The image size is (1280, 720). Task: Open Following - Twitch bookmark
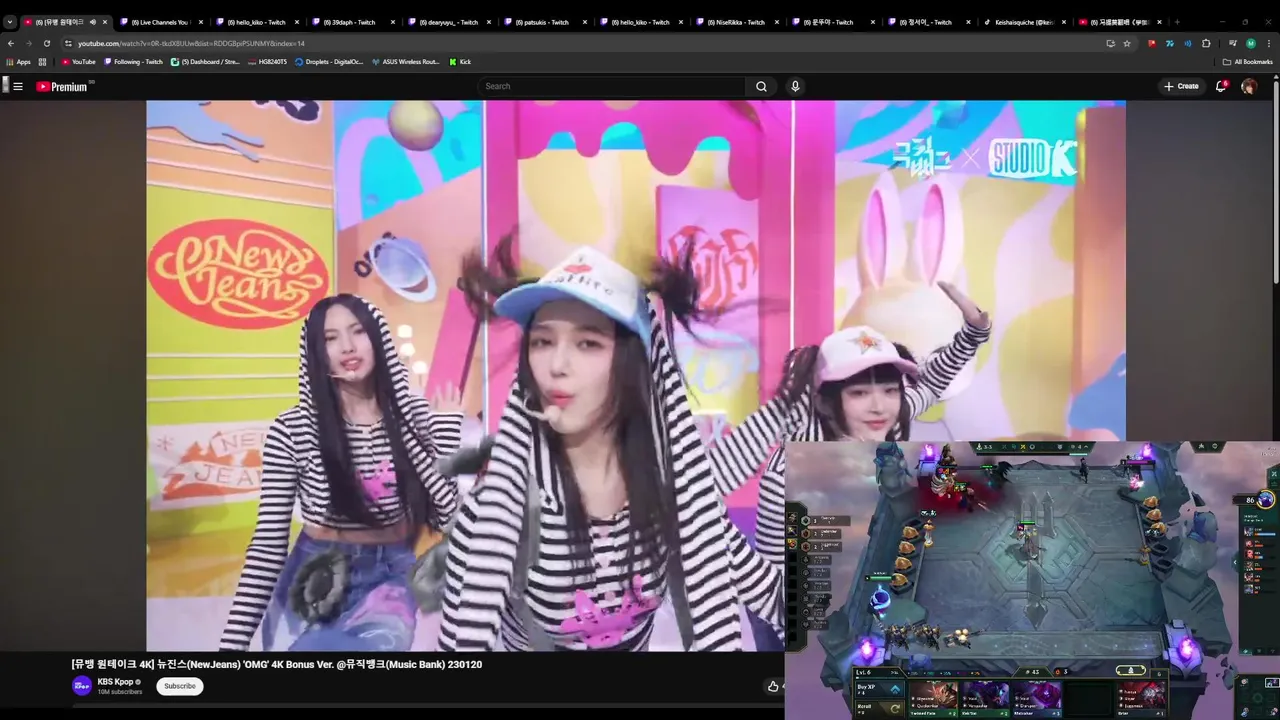tap(133, 62)
